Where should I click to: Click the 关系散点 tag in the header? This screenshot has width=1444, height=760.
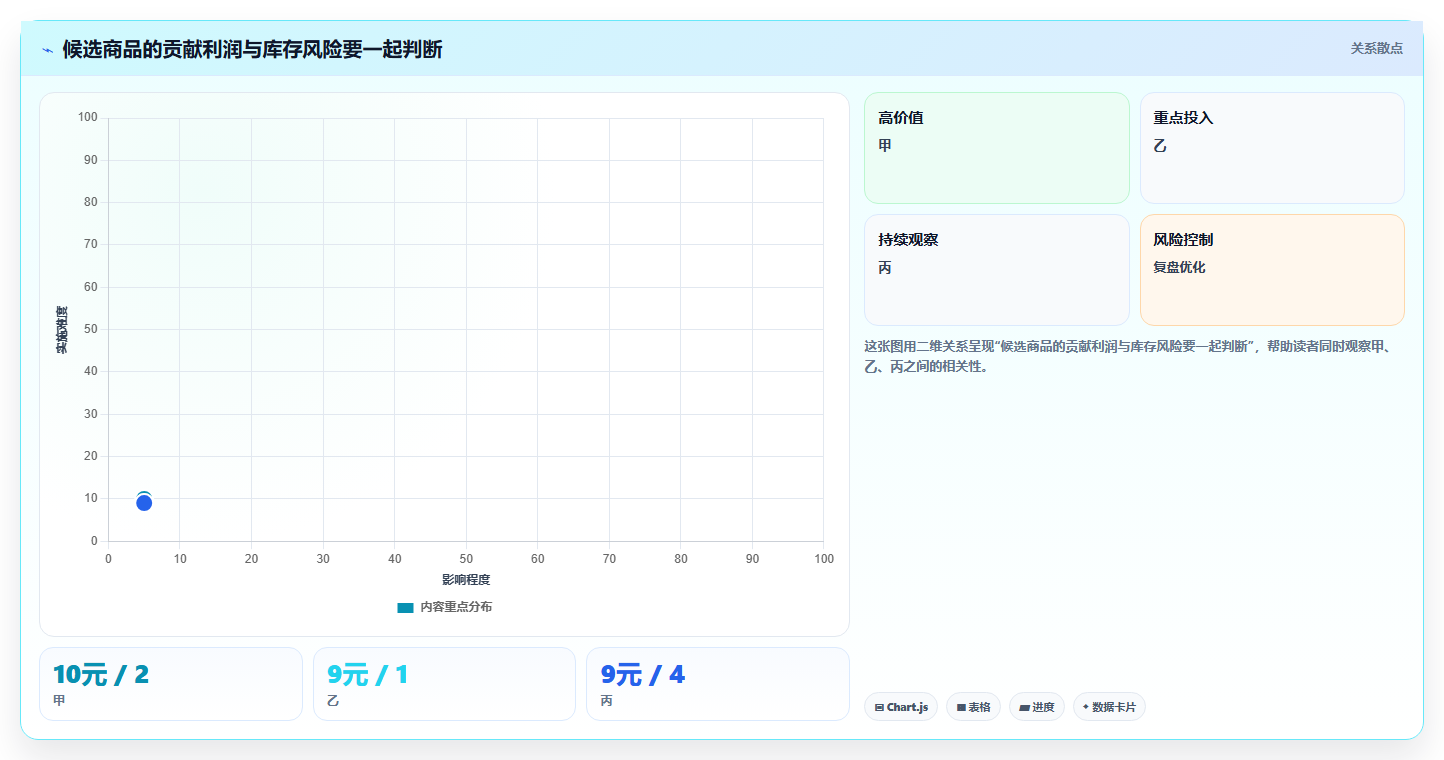1376,48
